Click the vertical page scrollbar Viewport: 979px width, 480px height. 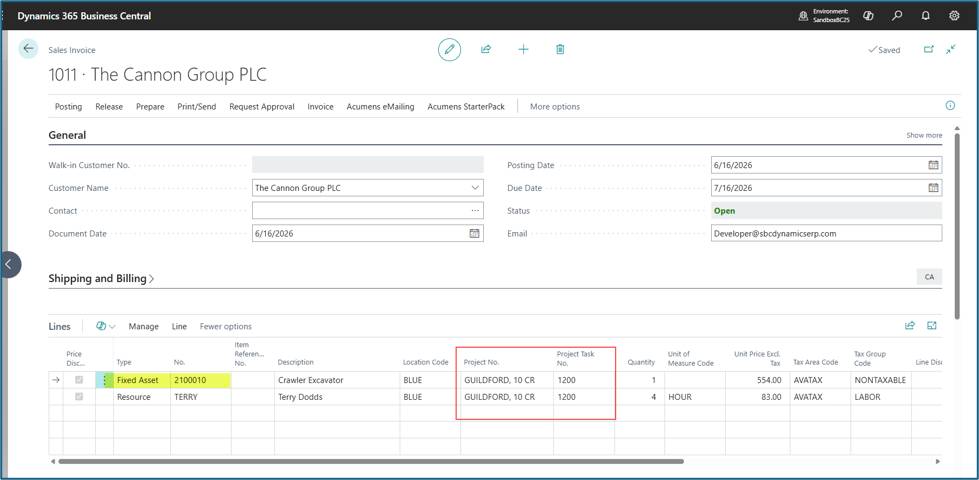coord(958,225)
